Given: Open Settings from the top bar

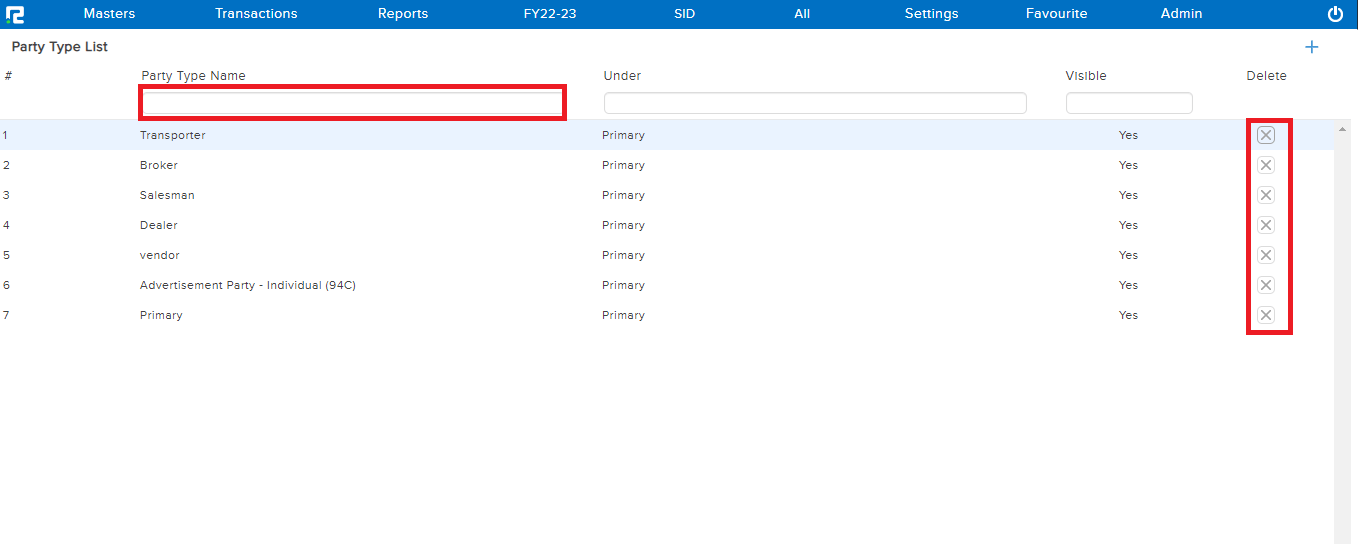Looking at the screenshot, I should coord(931,14).
